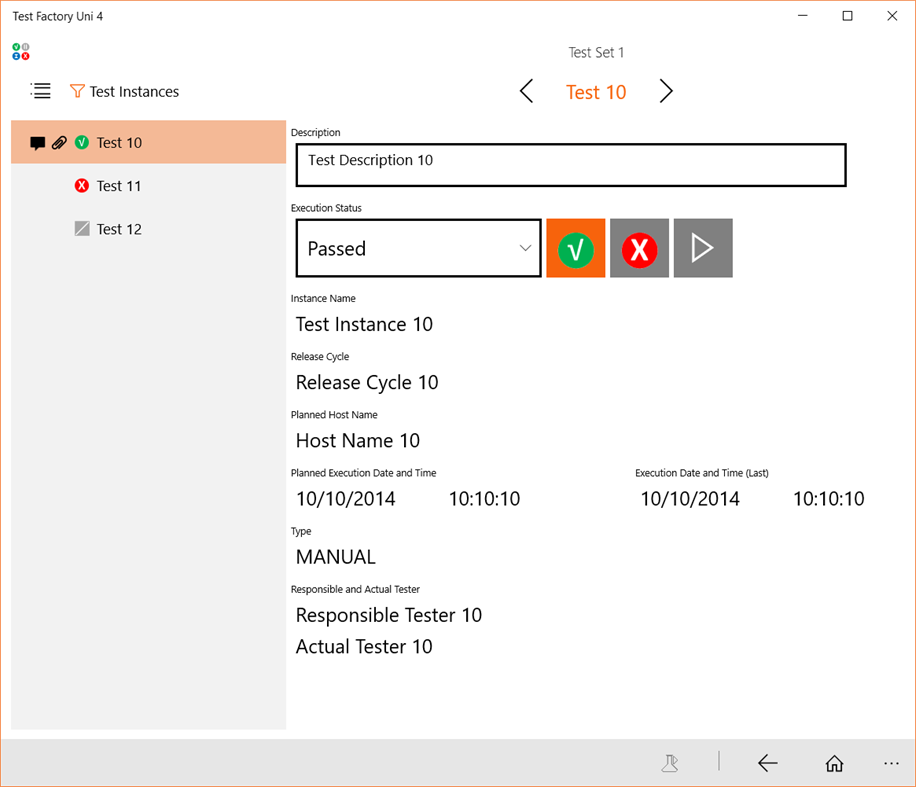
Task: Click the list menu icon above the test list
Action: pyautogui.click(x=40, y=91)
